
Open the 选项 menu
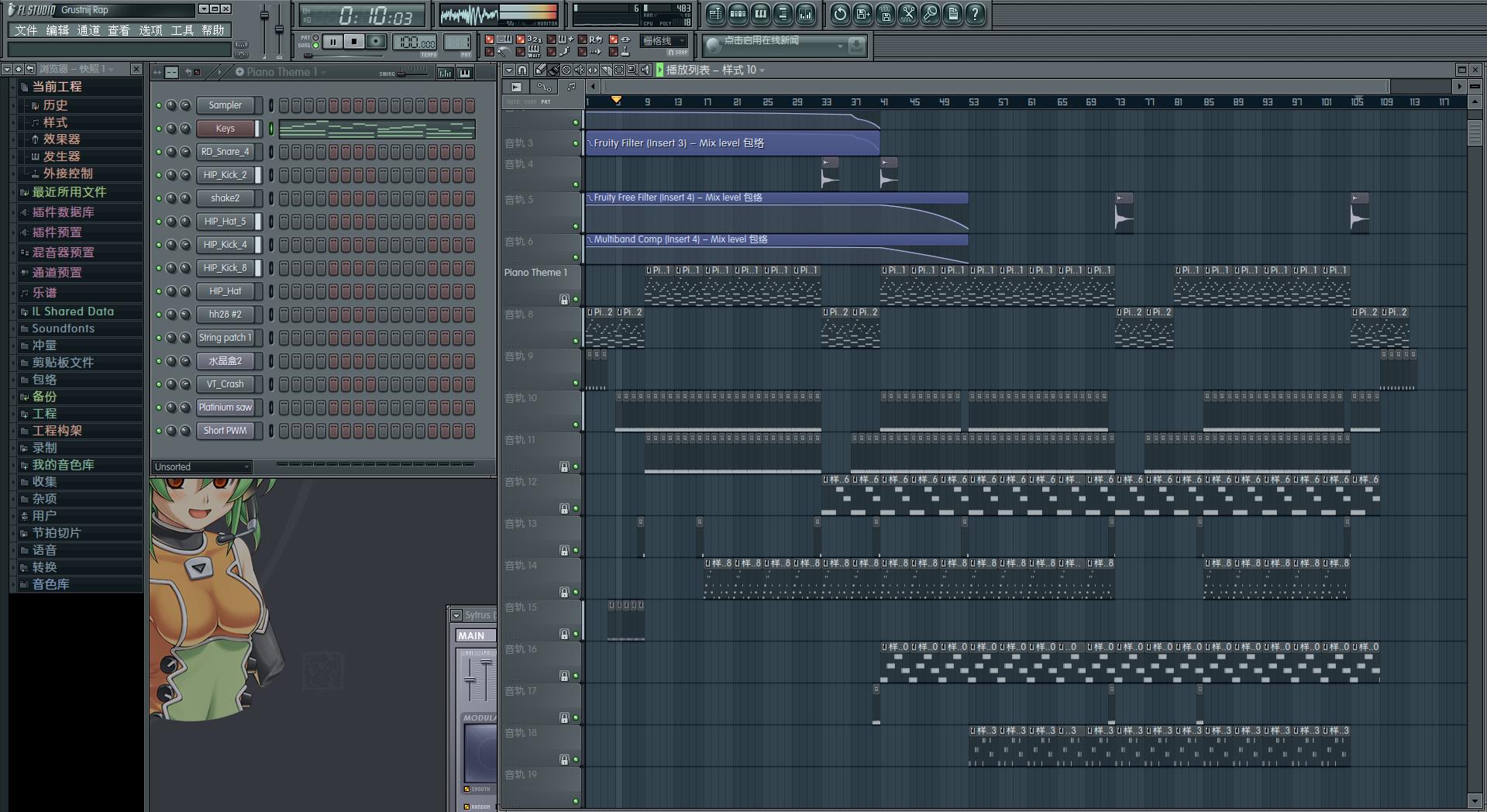[x=150, y=30]
